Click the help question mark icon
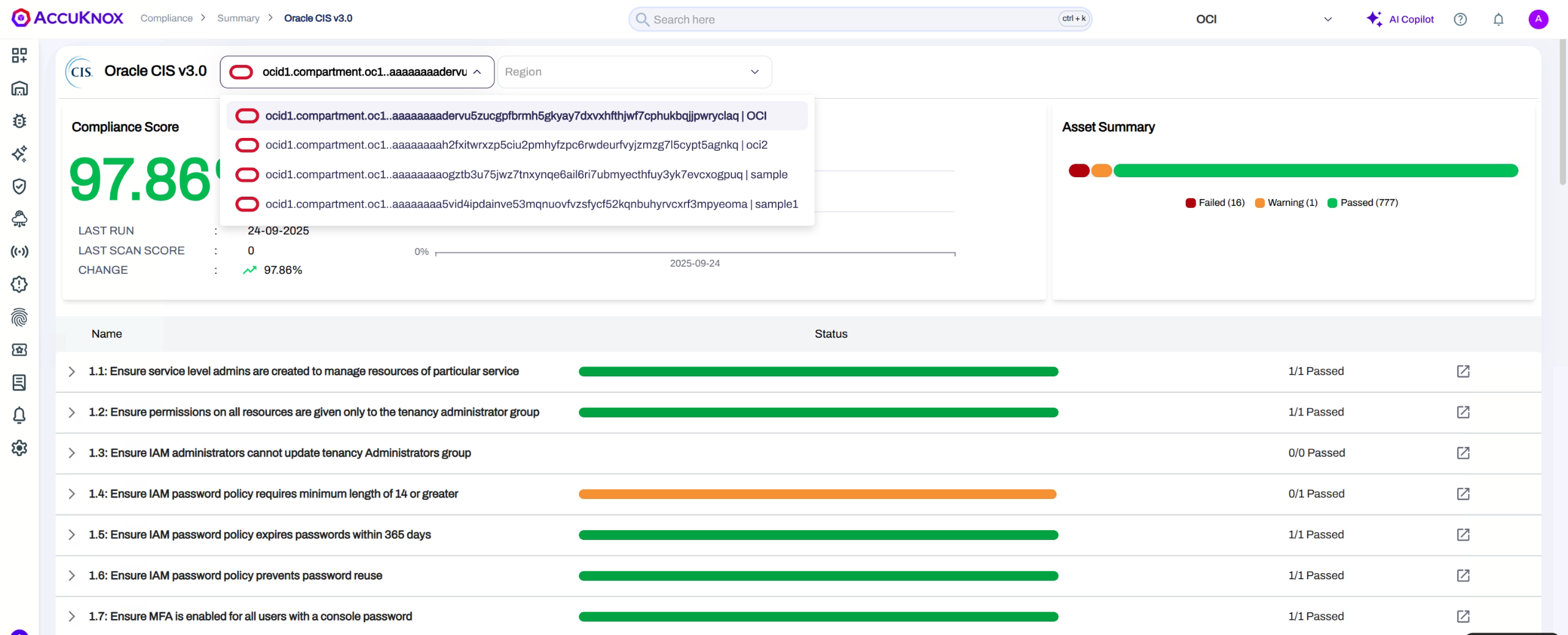 click(1460, 20)
